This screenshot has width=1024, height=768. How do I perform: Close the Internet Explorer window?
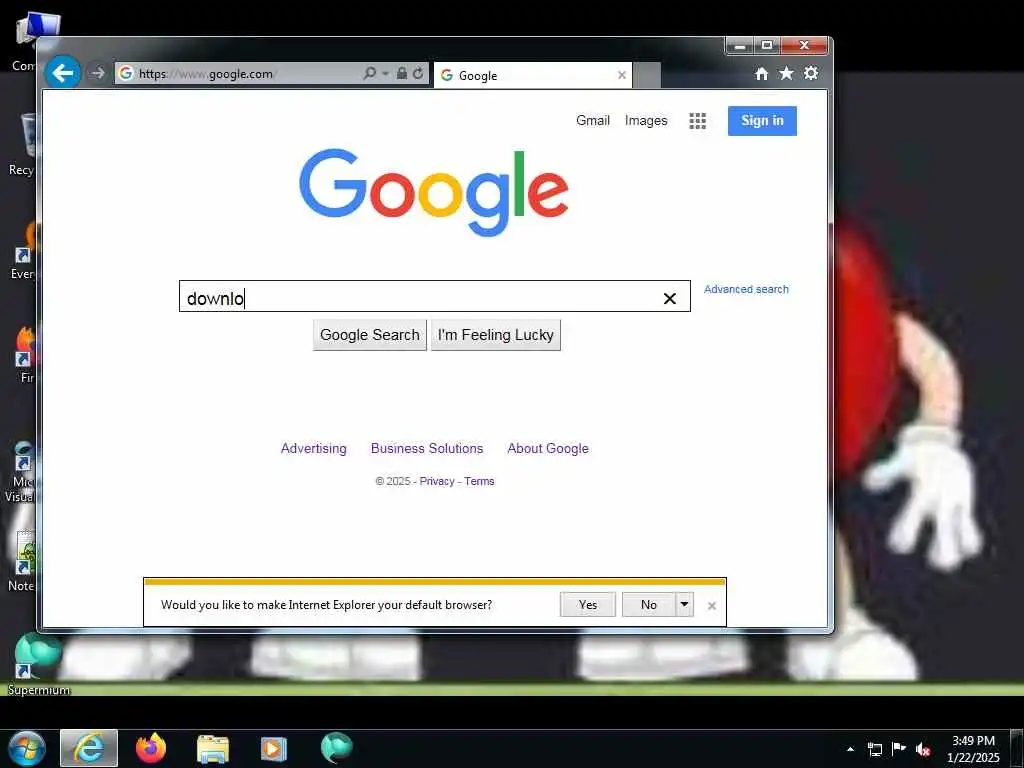(805, 46)
